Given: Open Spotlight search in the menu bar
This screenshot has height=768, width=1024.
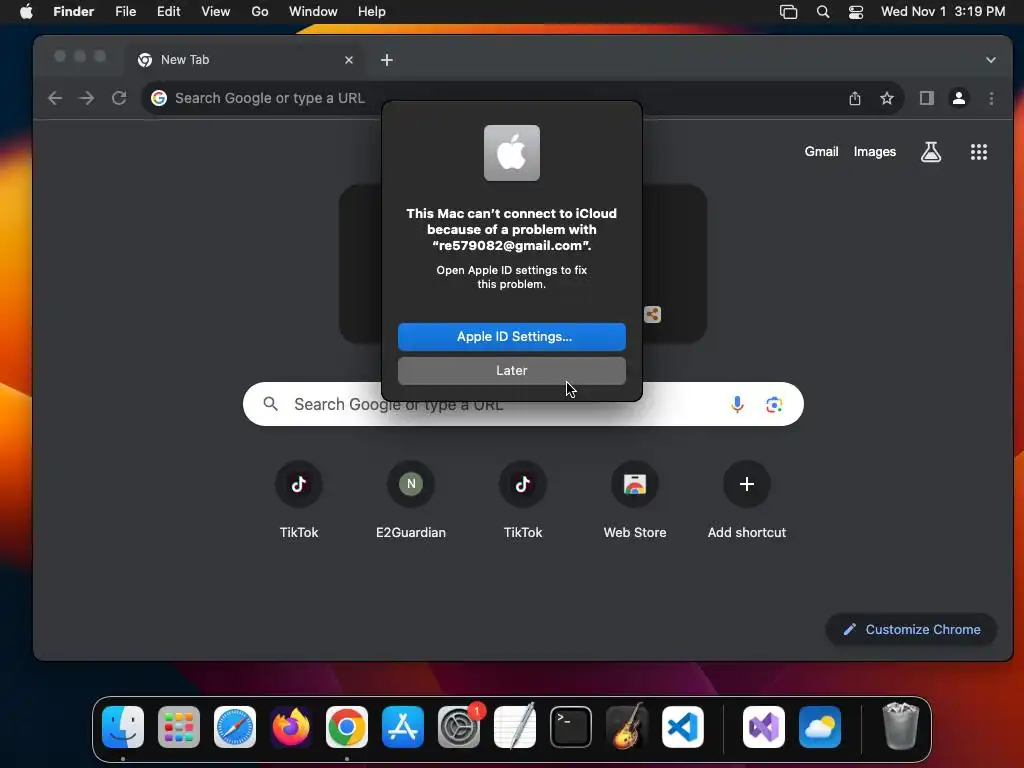Looking at the screenshot, I should pos(823,12).
